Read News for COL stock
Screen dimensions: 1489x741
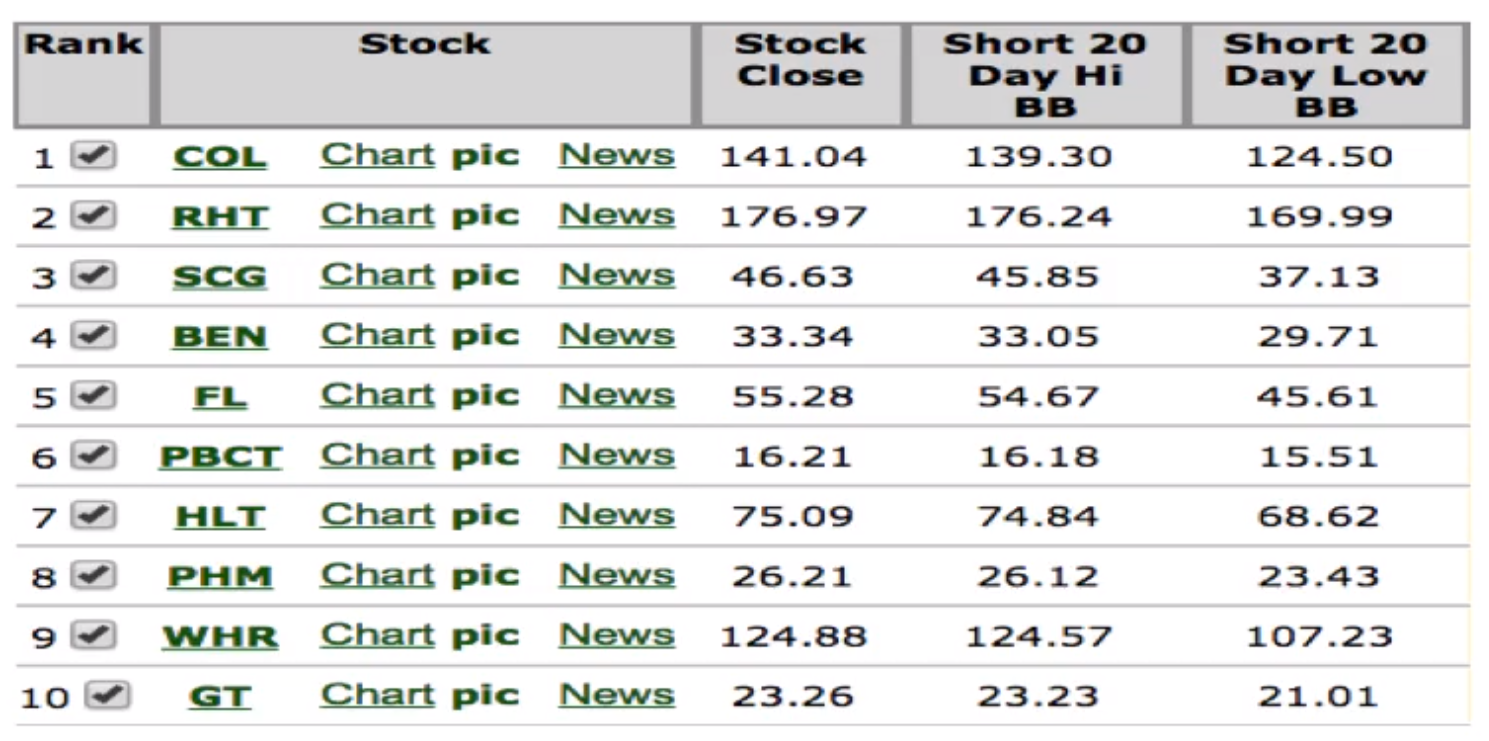coord(616,156)
